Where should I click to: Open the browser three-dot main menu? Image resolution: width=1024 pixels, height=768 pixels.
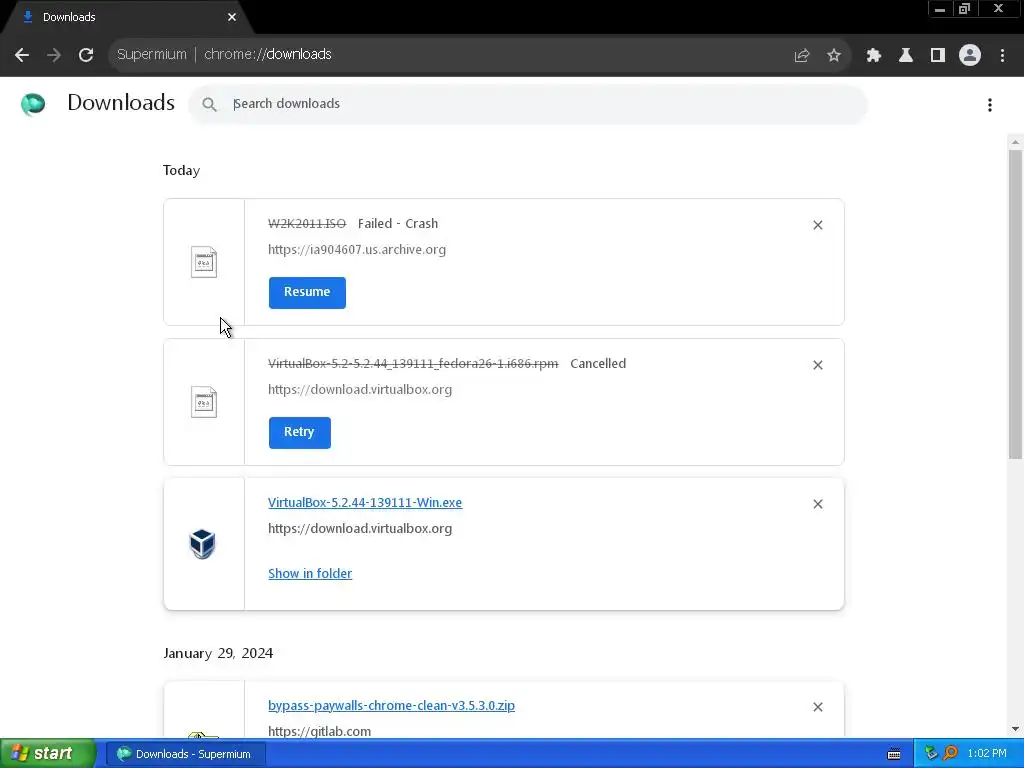click(x=1002, y=55)
